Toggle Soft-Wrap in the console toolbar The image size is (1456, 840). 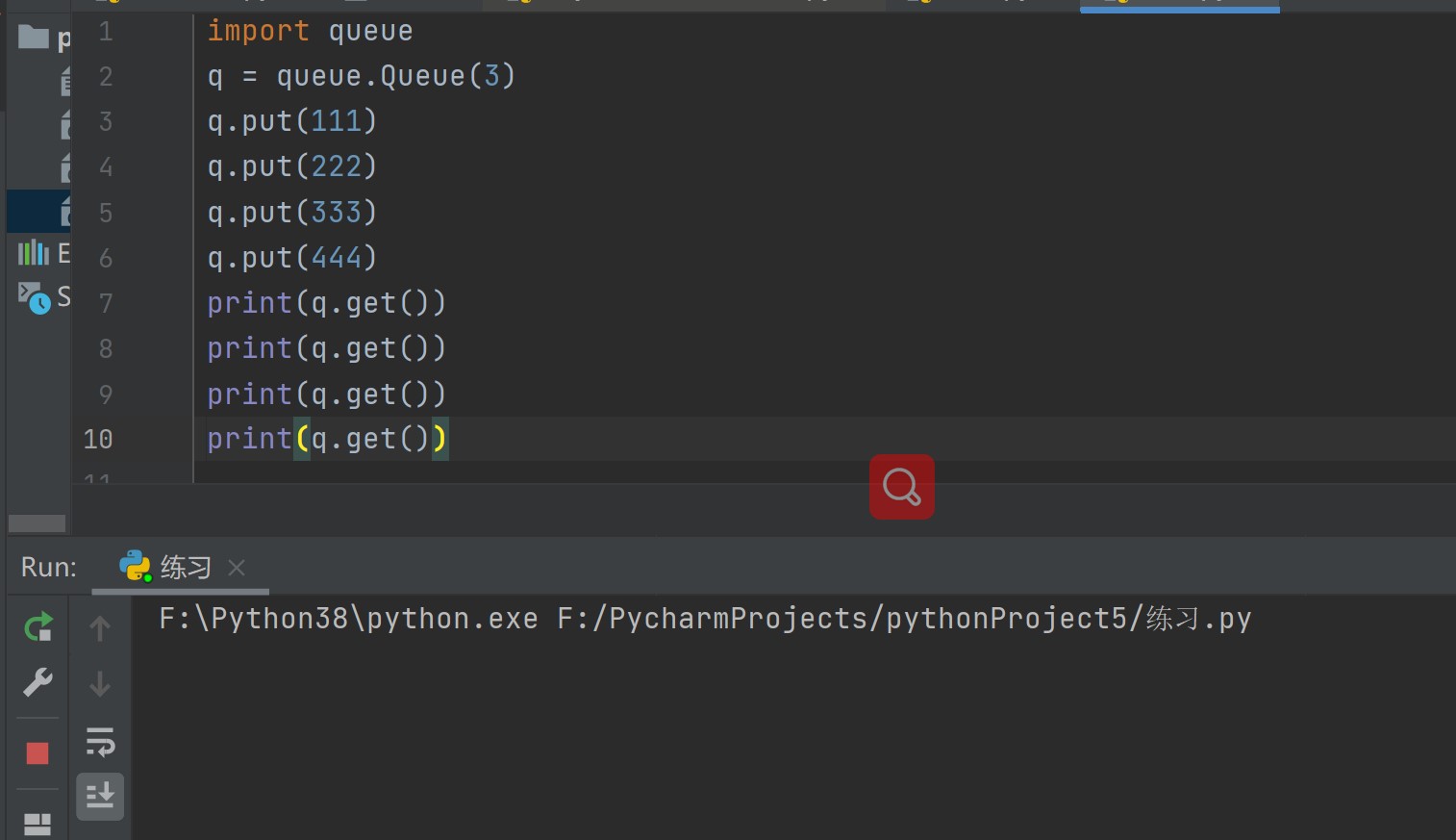pos(100,741)
